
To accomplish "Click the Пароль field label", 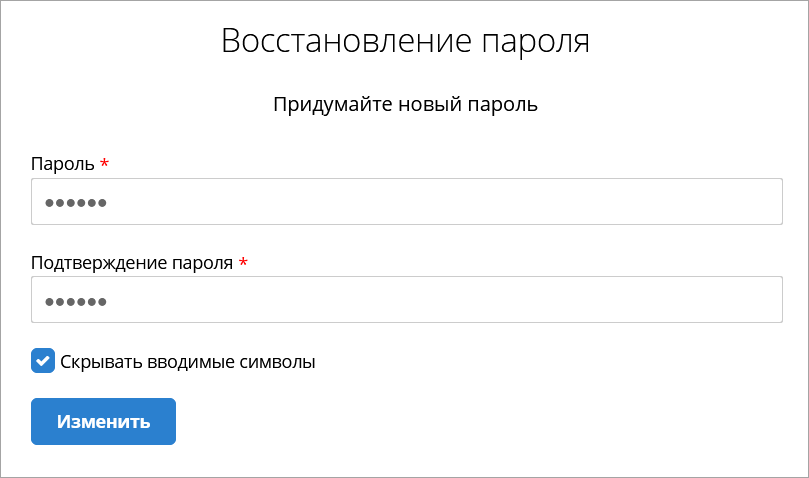I will coord(62,164).
